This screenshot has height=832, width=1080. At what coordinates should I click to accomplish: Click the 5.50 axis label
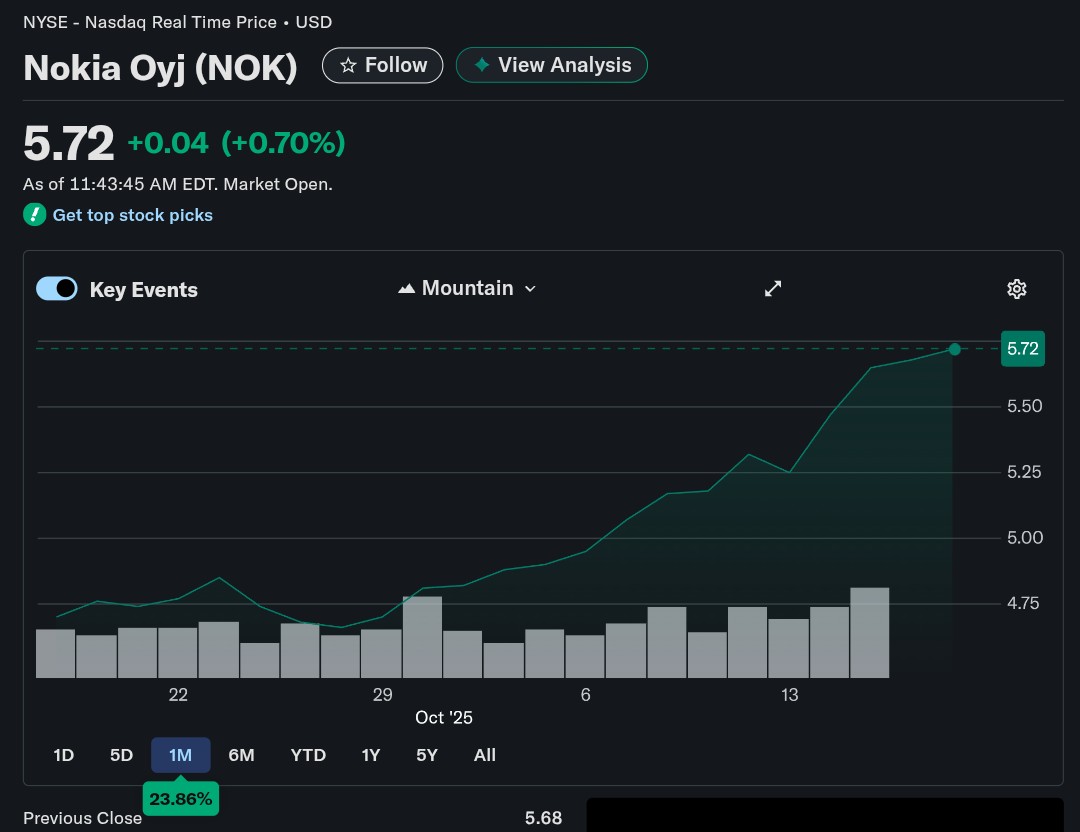(1024, 406)
